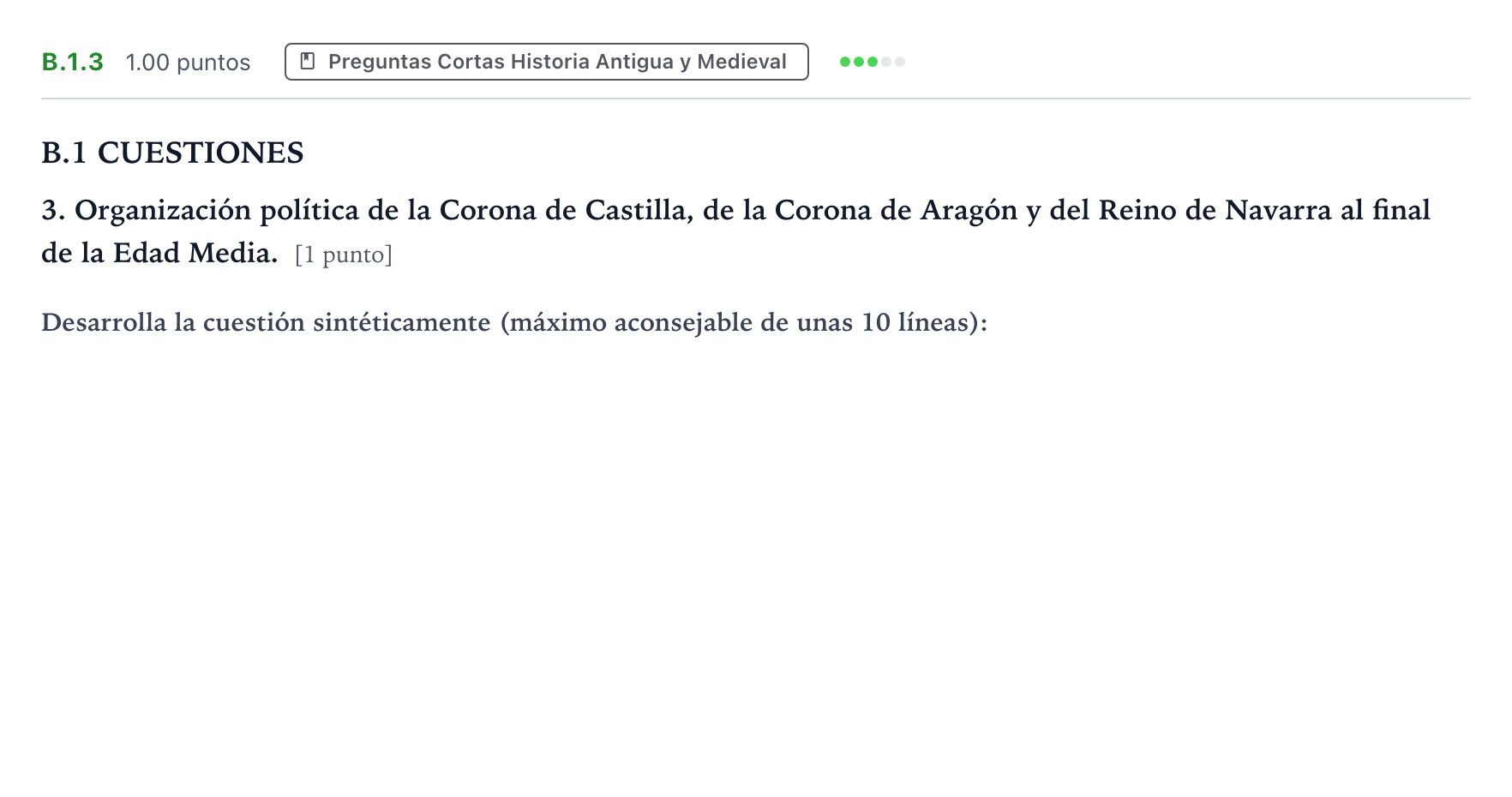1512x797 pixels.
Task: Click the green difficulty dots indicator
Action: click(x=873, y=62)
